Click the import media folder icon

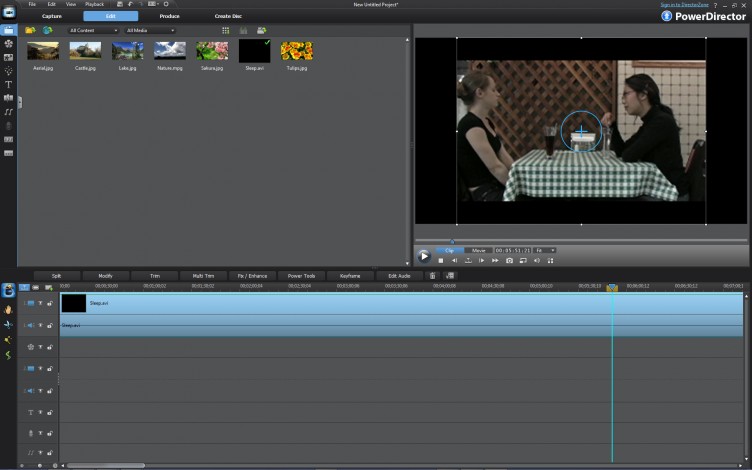[x=30, y=30]
